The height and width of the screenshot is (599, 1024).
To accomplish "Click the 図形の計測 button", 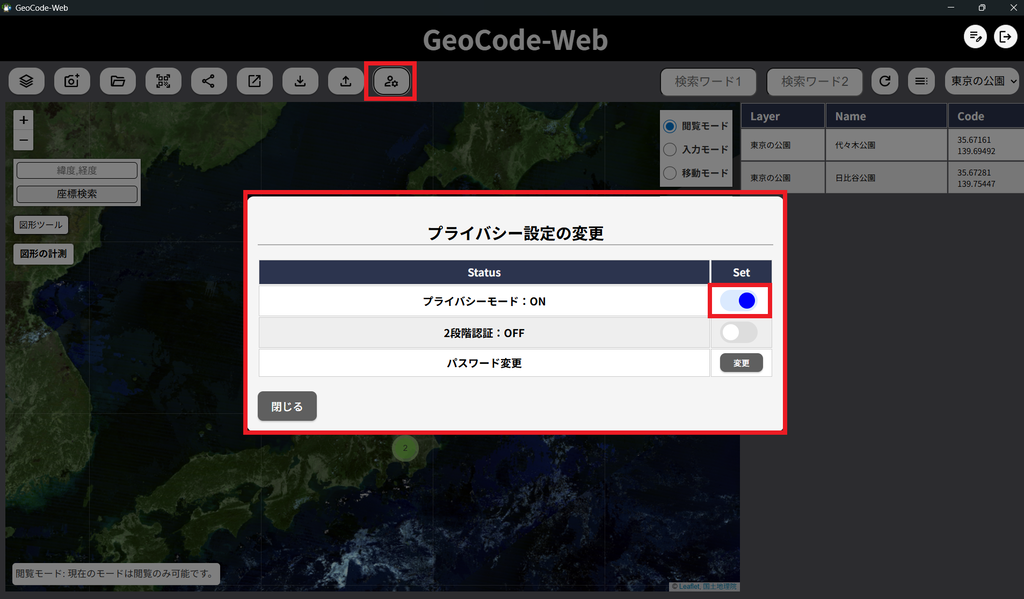I will 43,253.
